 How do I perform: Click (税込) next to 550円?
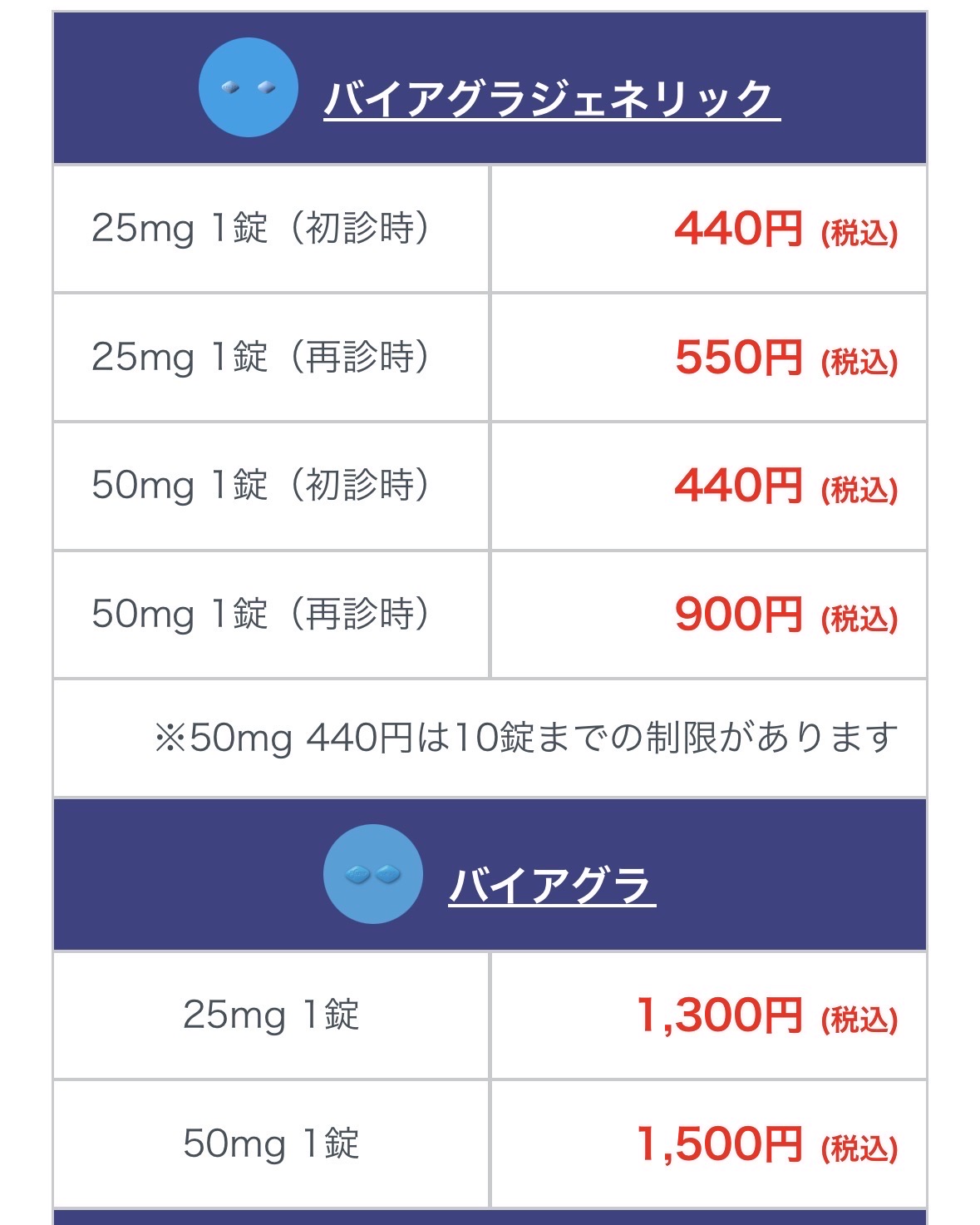pyautogui.click(x=859, y=362)
